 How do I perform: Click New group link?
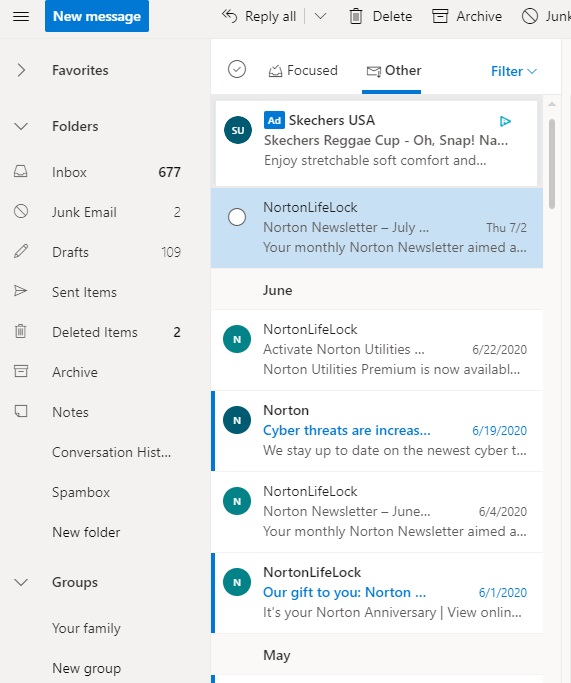(87, 668)
